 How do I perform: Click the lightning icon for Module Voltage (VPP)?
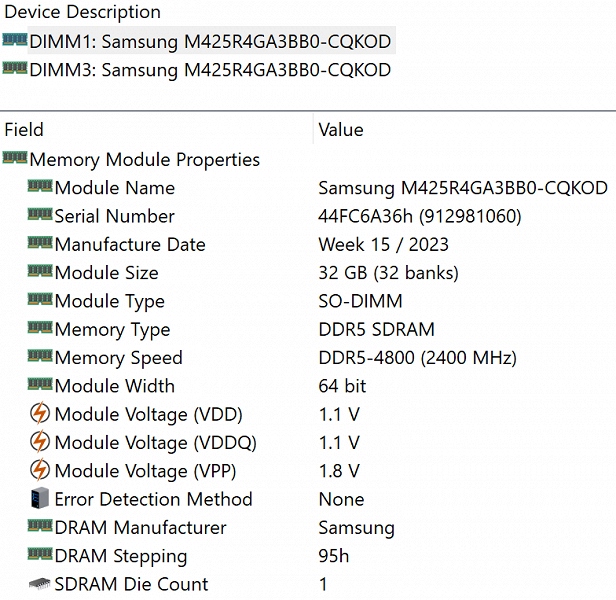pos(40,470)
